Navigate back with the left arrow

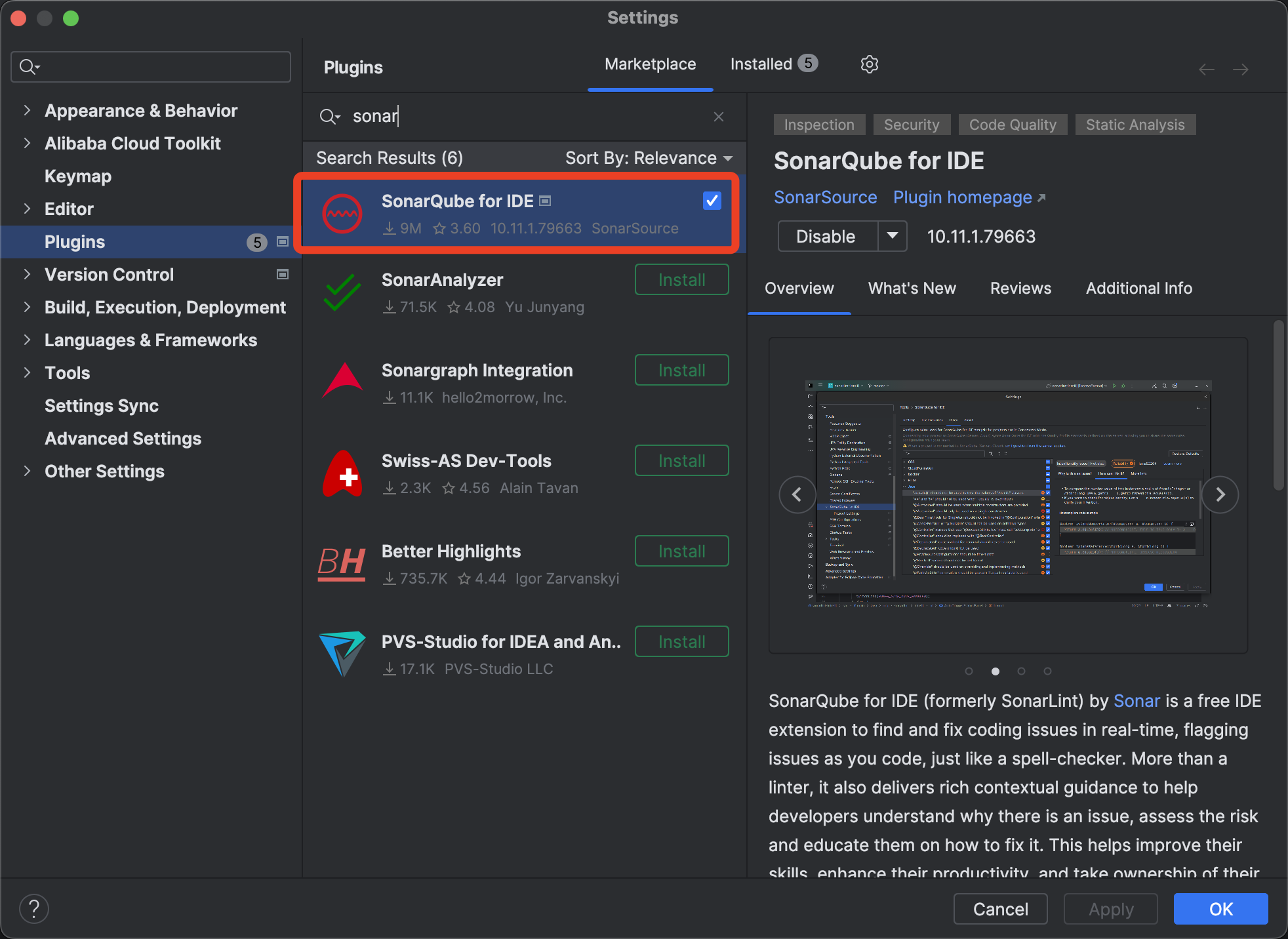[1206, 70]
